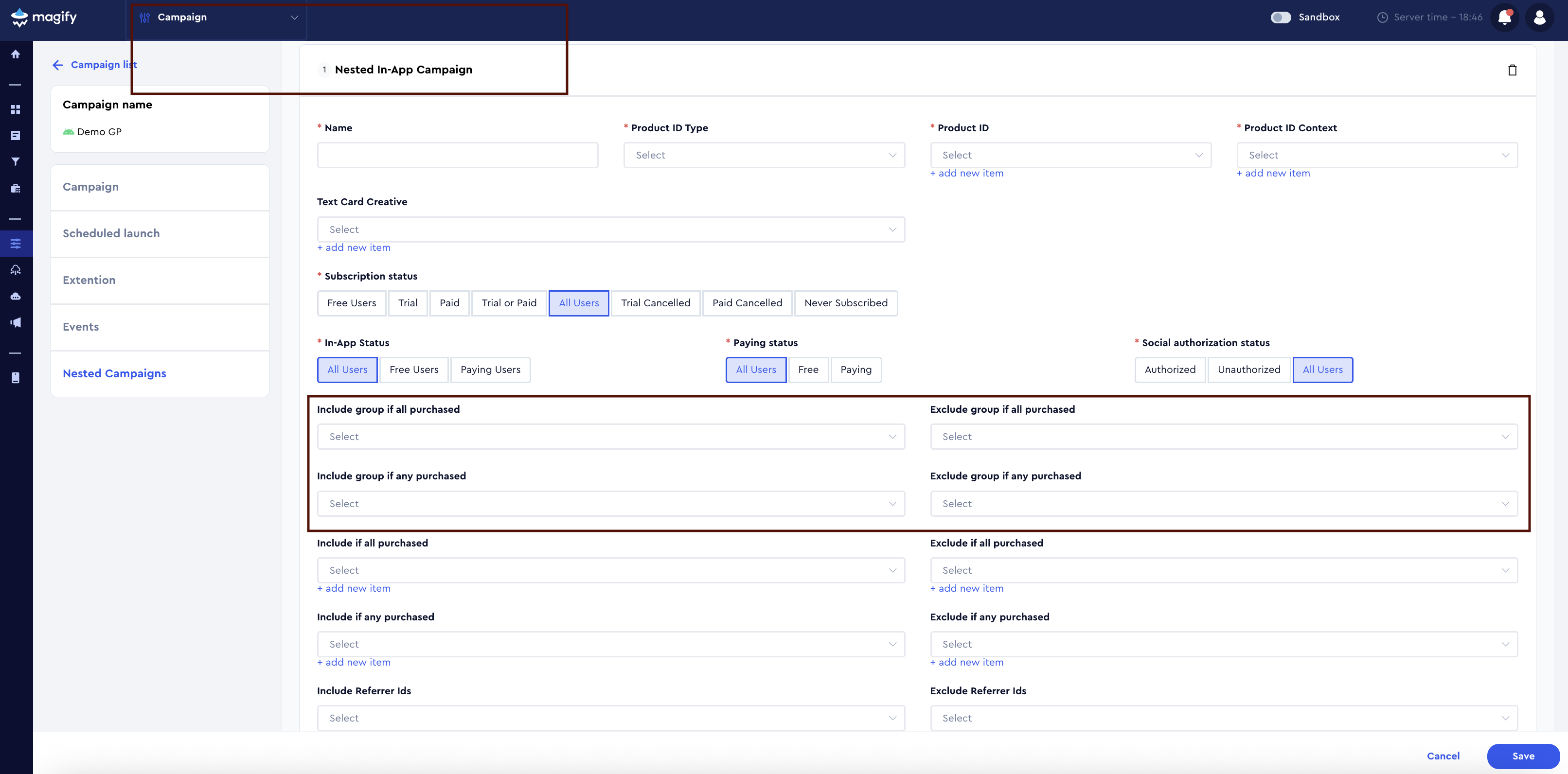
Task: Open the megaphone promotions icon in sidebar
Action: pyautogui.click(x=15, y=322)
